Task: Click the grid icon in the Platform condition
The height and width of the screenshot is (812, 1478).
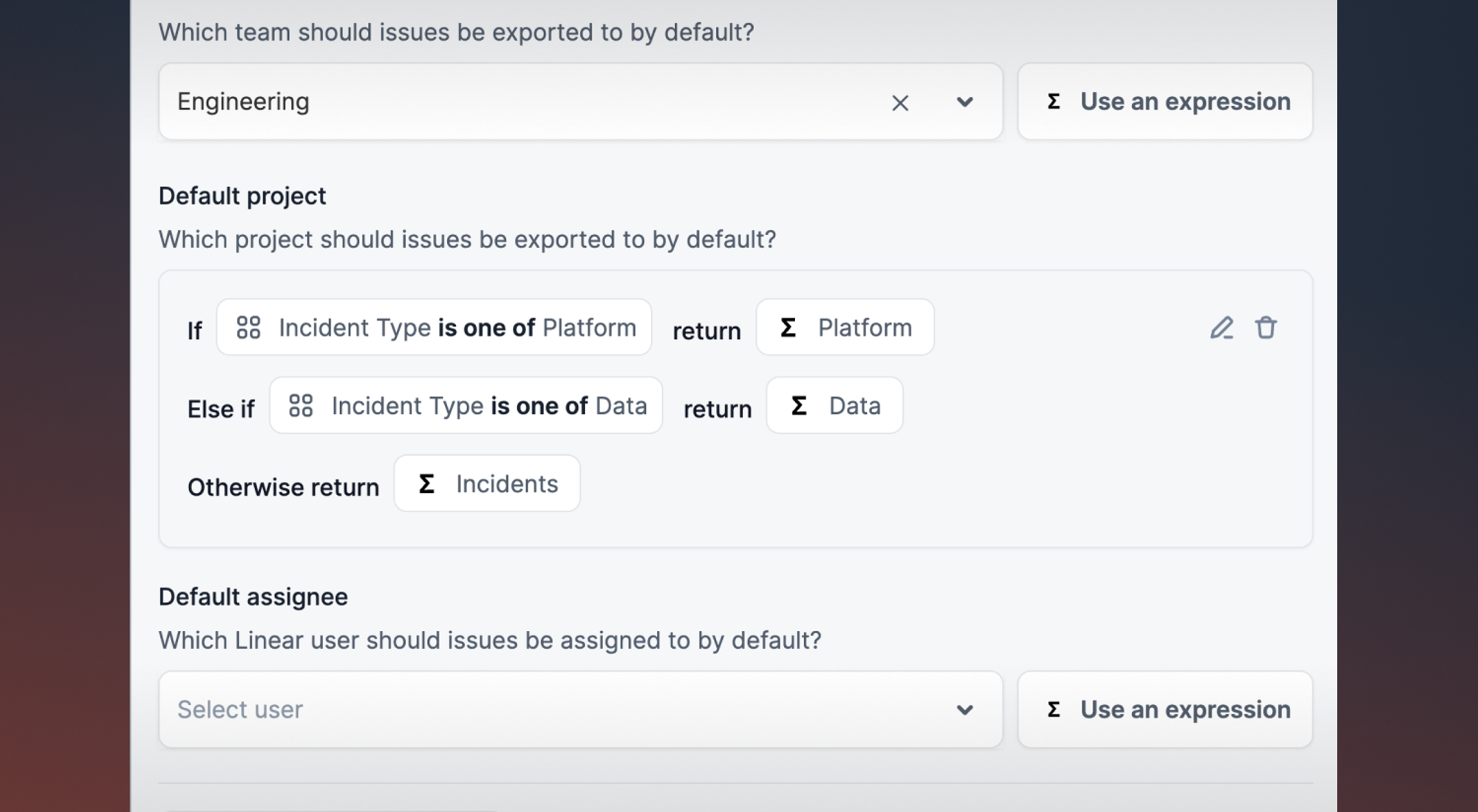Action: tap(248, 327)
